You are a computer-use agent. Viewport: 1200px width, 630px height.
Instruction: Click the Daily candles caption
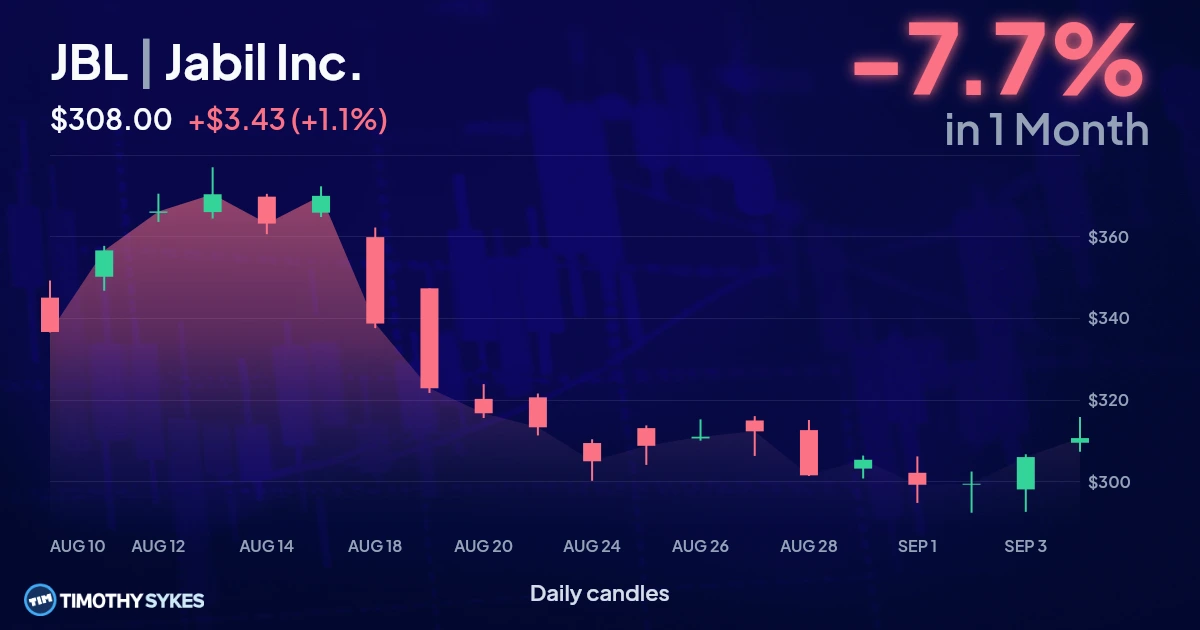click(x=599, y=593)
